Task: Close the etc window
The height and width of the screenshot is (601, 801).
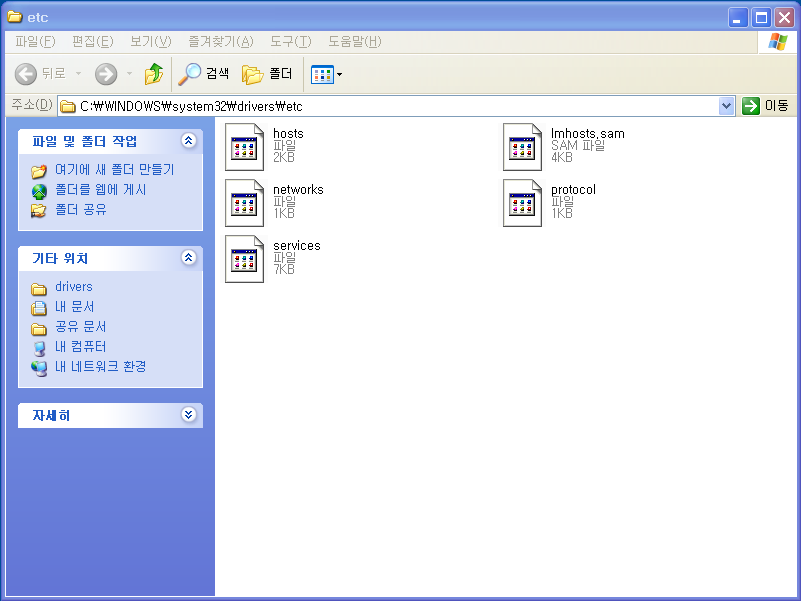Action: click(x=785, y=17)
